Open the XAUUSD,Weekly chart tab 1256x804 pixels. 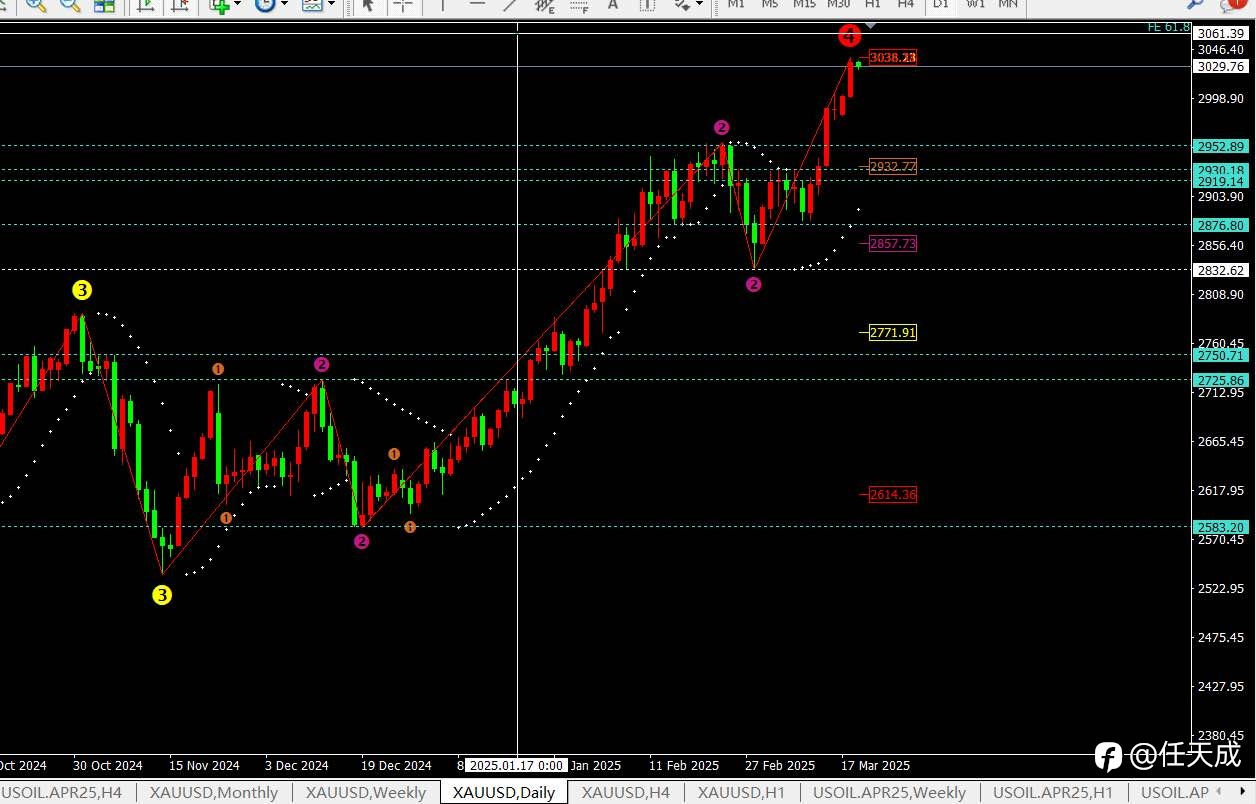pos(366,792)
